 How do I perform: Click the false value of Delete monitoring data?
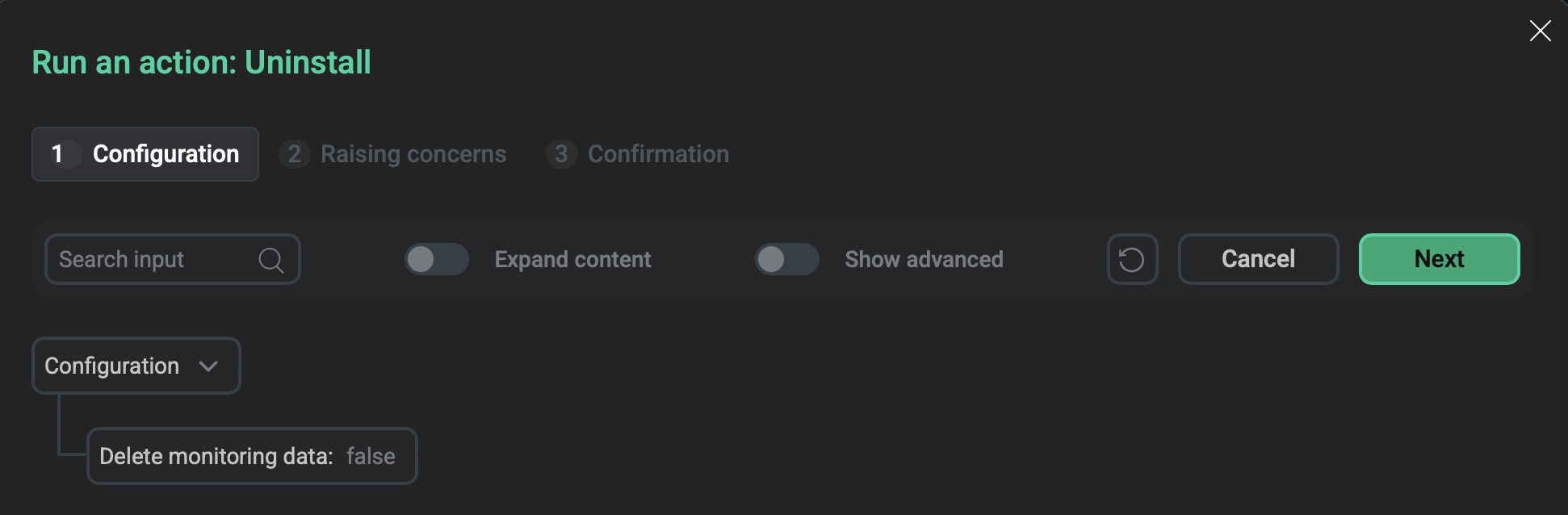coord(371,456)
